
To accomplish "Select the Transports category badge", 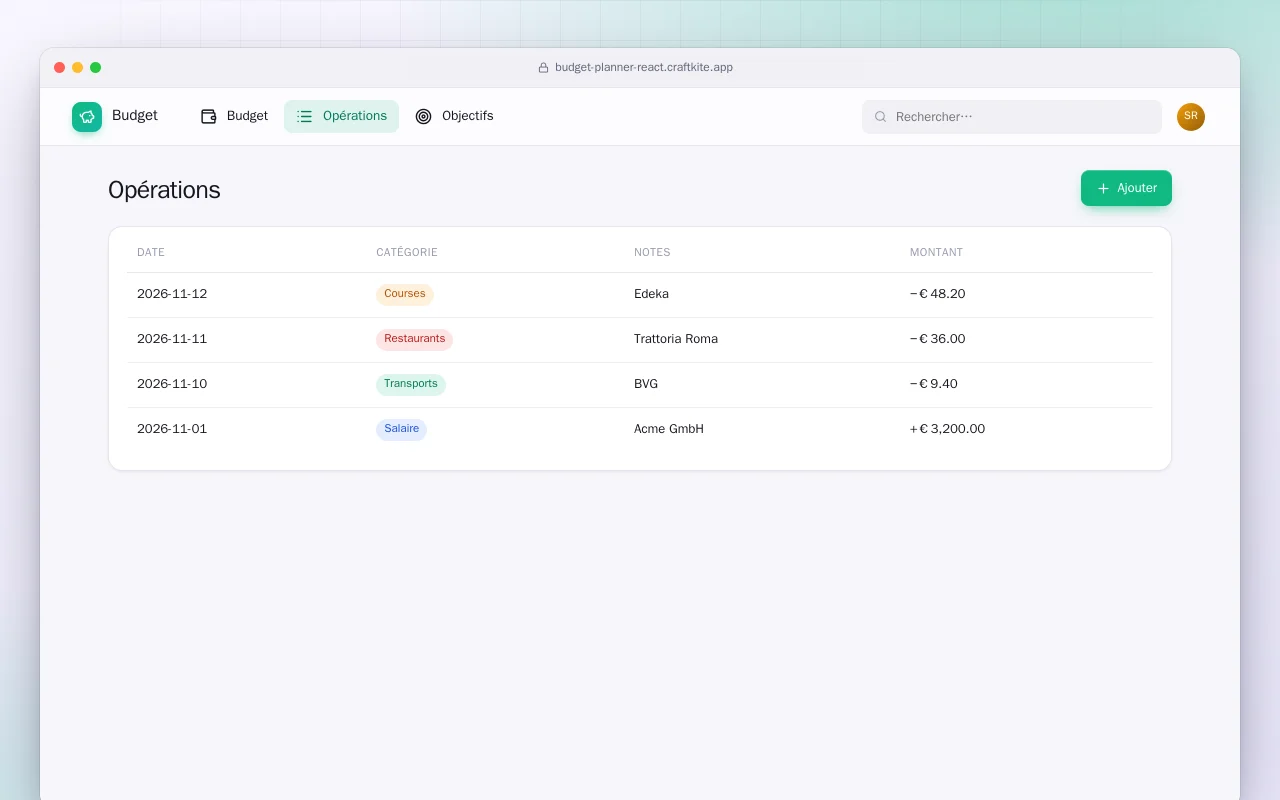I will [411, 384].
